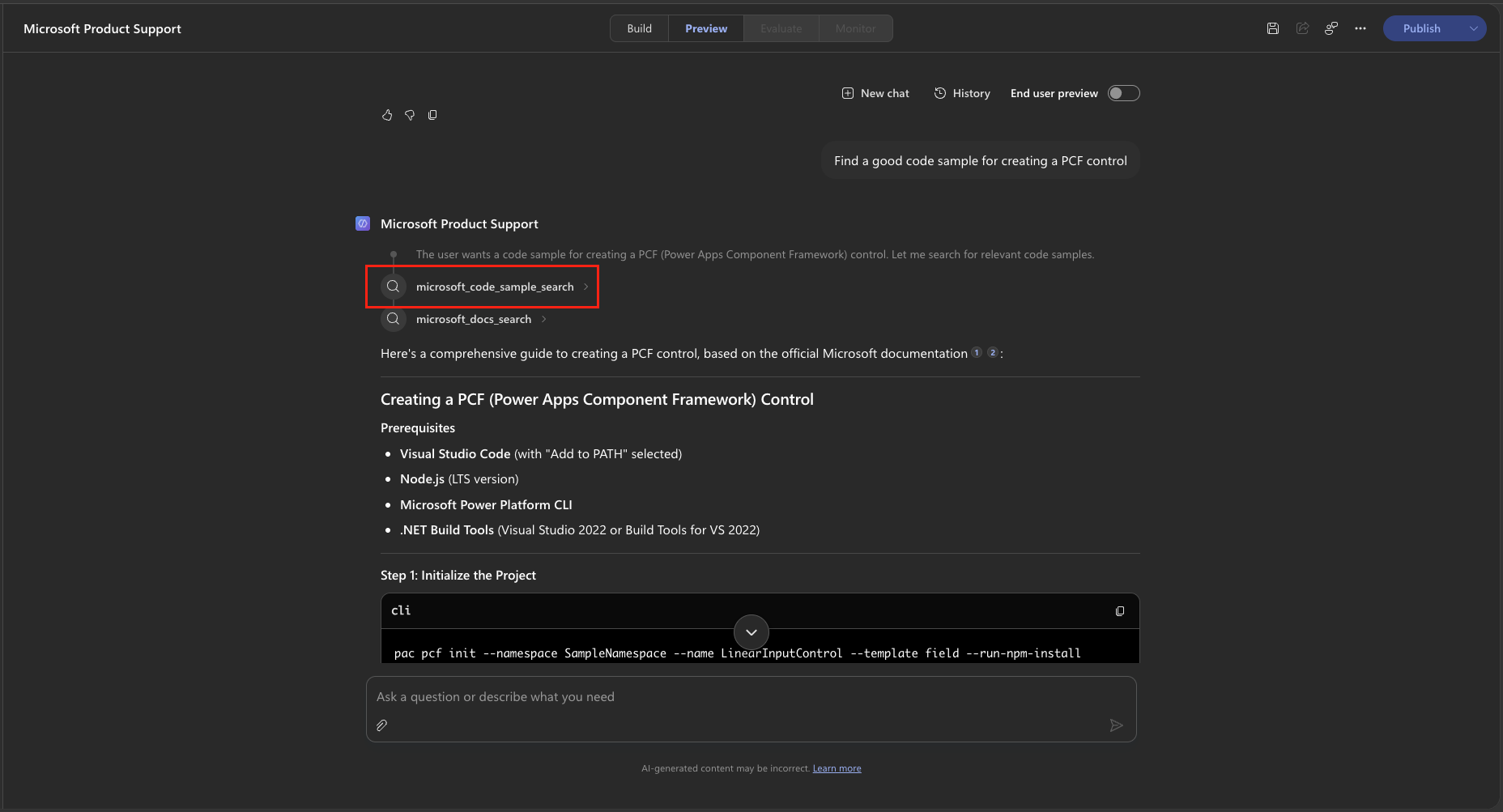Screen dimensions: 1503x812
Task: Expand microsoft_code_sample_search tool call details
Action: pos(586,287)
